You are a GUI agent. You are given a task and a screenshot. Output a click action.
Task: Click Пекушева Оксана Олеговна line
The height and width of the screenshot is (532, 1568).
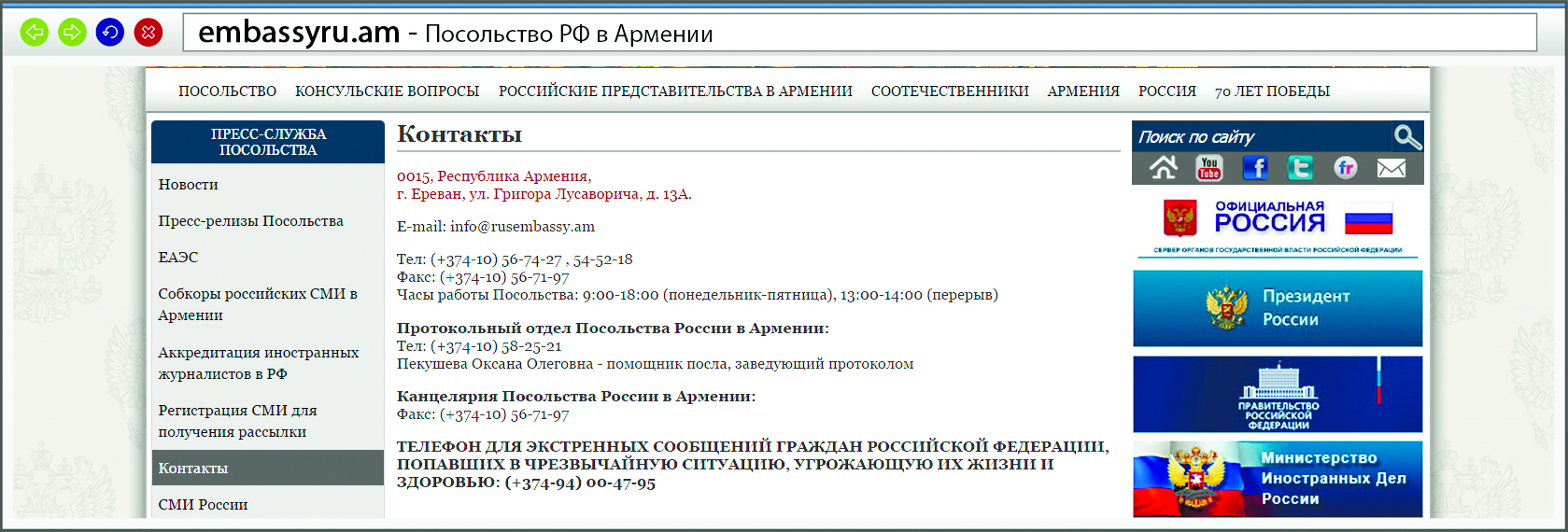click(x=656, y=364)
